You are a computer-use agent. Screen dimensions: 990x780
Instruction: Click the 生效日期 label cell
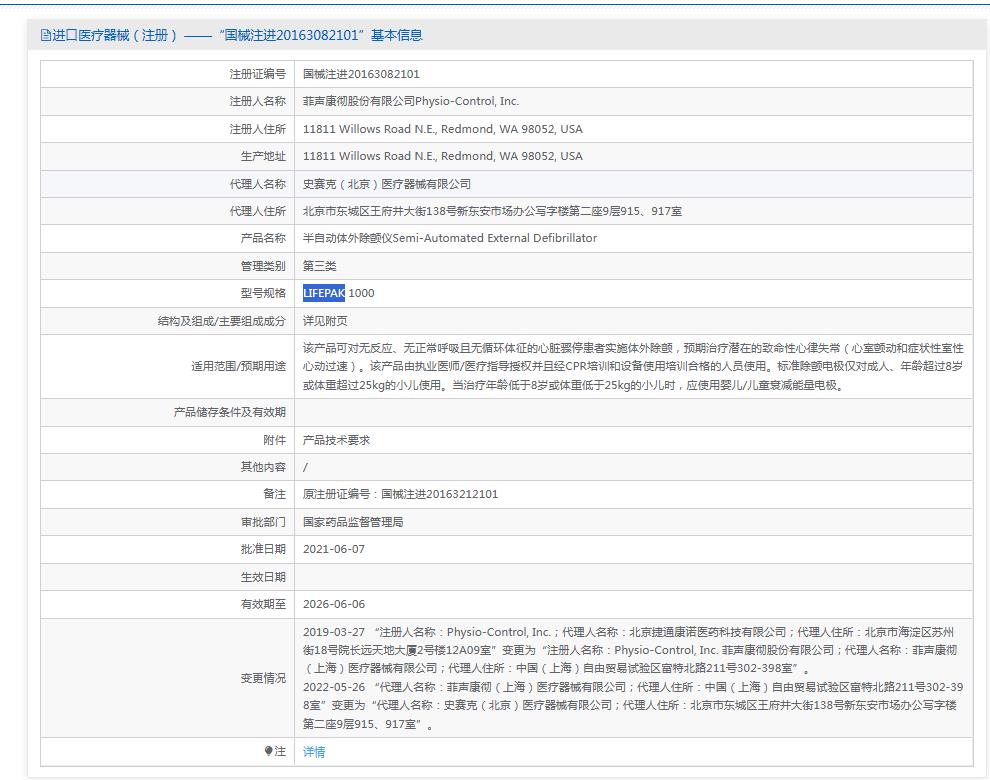click(x=167, y=577)
